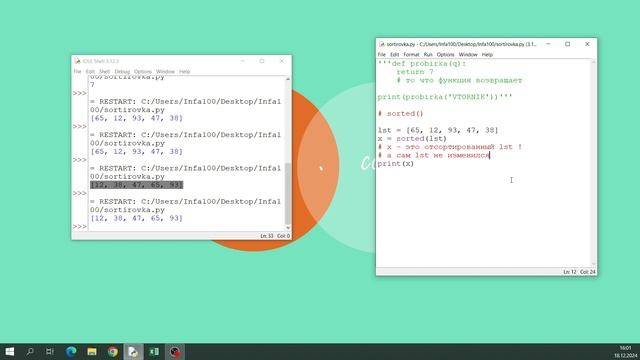Click editor scrollbar down arrow
The width and height of the screenshot is (640, 360).
click(x=593, y=264)
